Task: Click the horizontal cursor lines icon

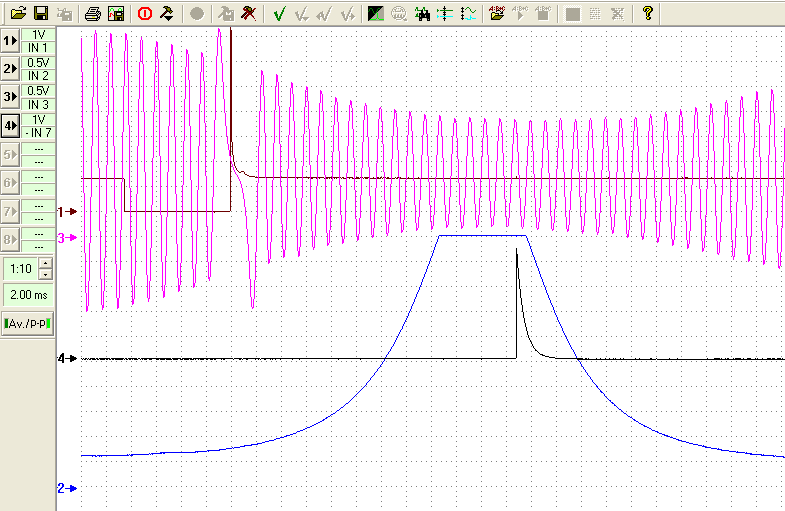Action: 445,14
